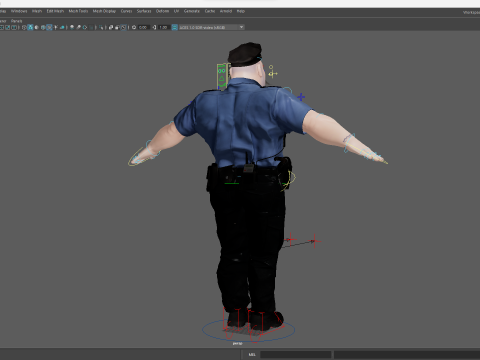Toggle multisample anti-aliasing icon

coord(85,27)
